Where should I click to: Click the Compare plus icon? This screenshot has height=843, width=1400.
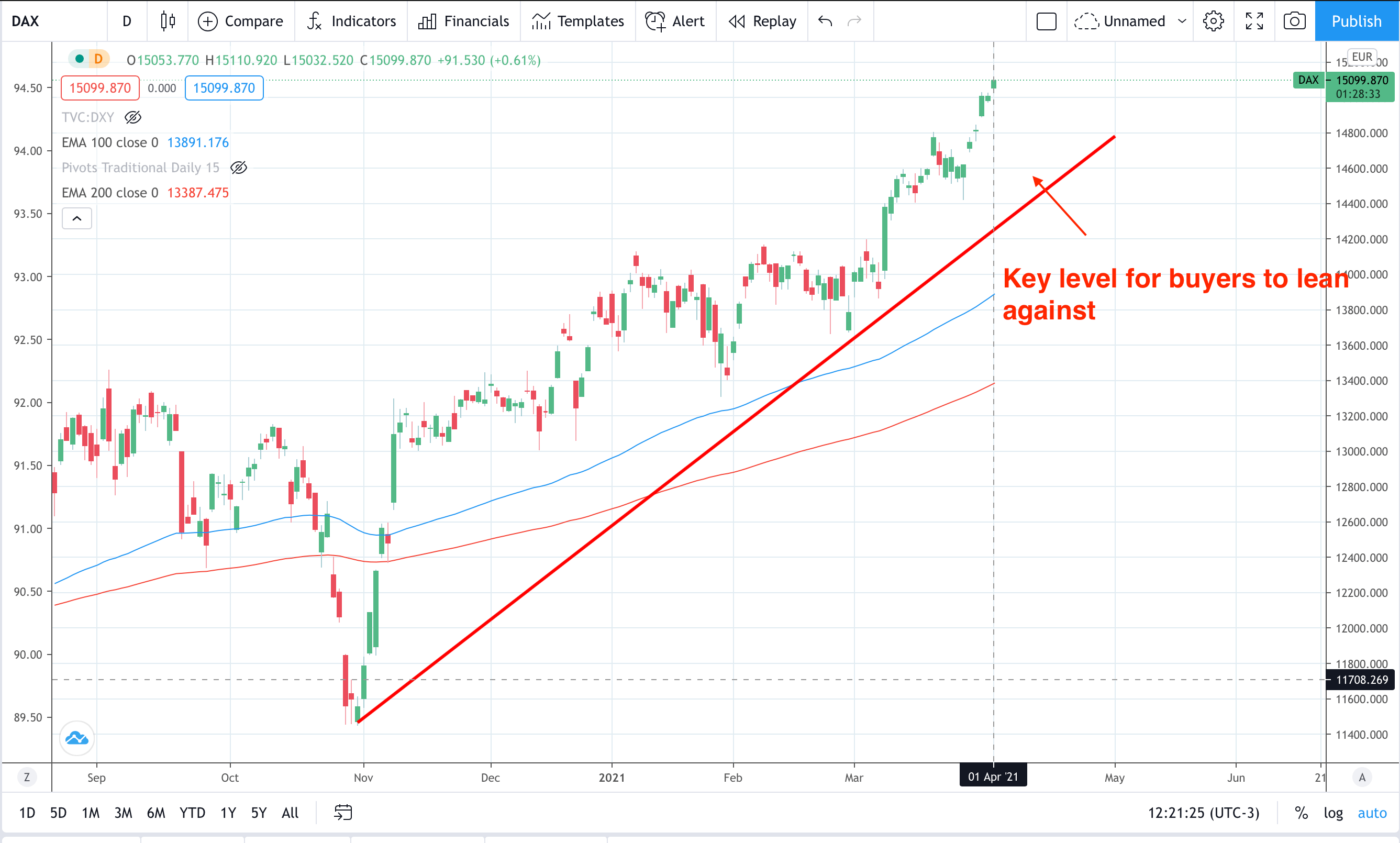click(x=208, y=21)
